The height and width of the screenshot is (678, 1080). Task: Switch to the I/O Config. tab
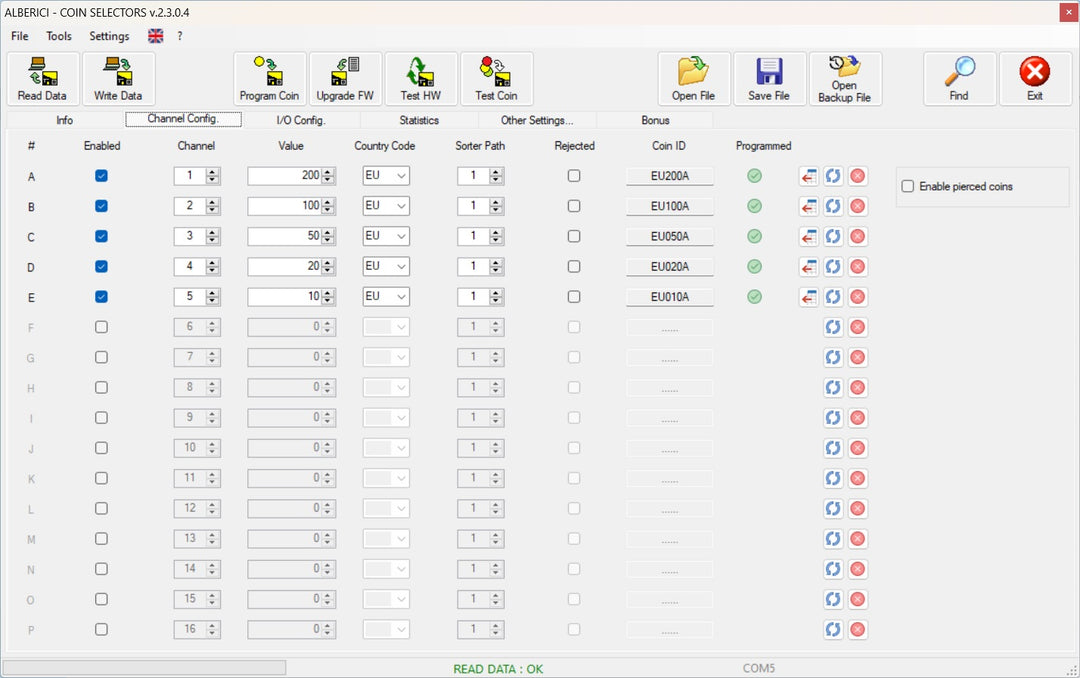tap(301, 120)
